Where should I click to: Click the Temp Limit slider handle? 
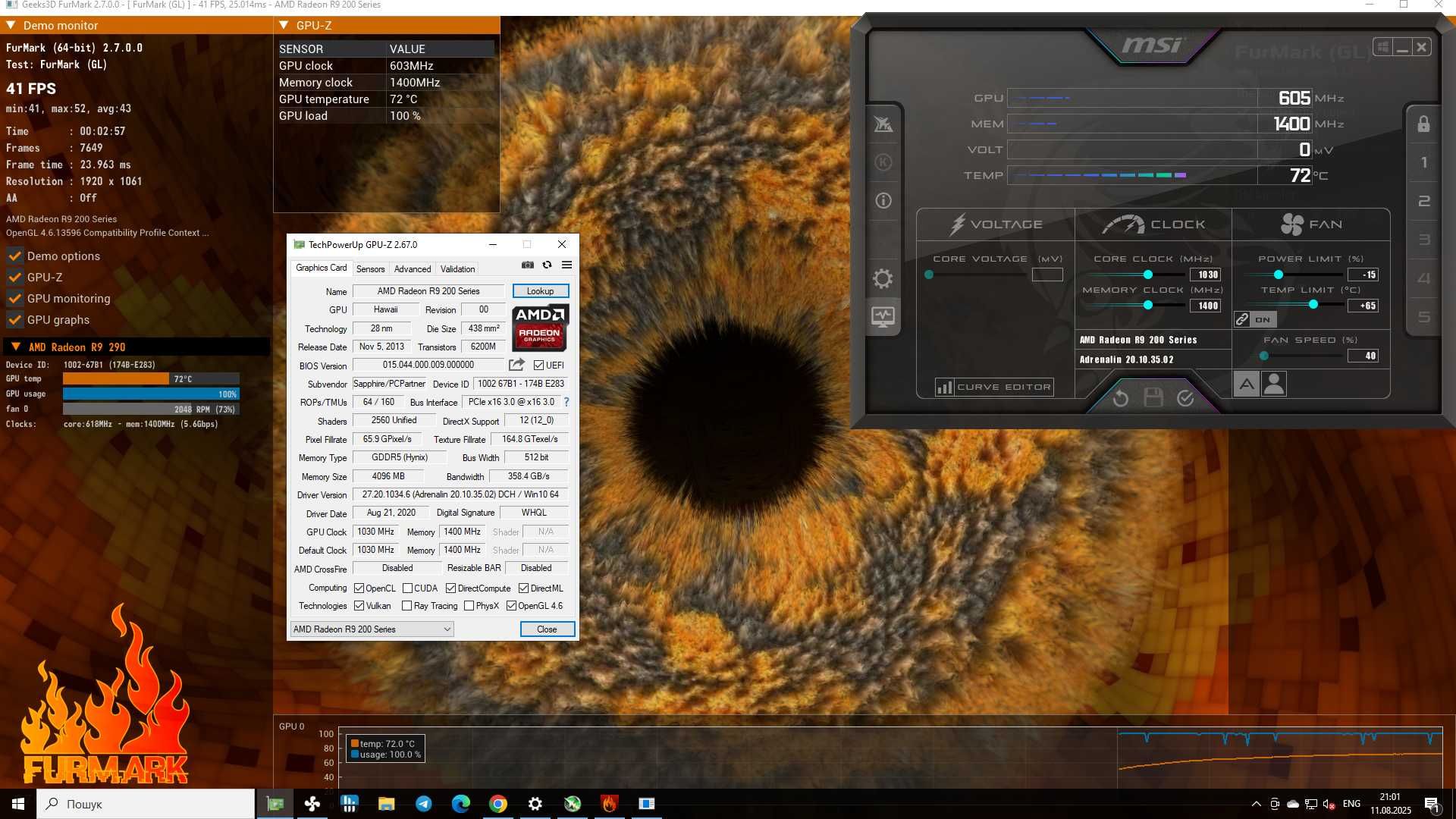[1313, 305]
